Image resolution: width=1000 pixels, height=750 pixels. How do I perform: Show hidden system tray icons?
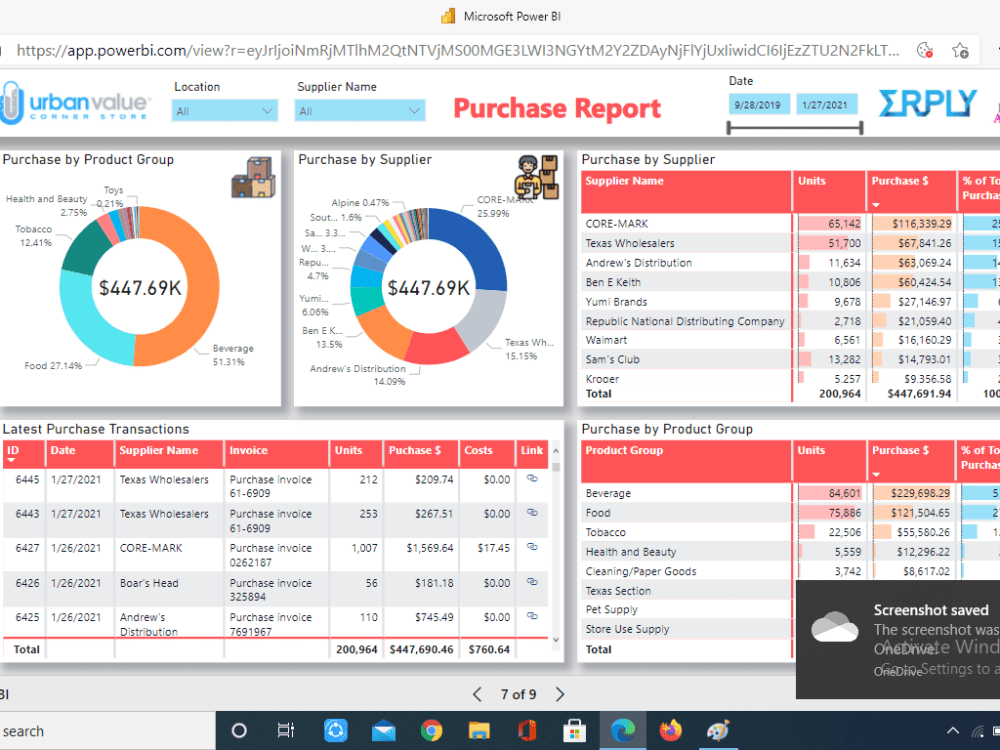(x=953, y=731)
